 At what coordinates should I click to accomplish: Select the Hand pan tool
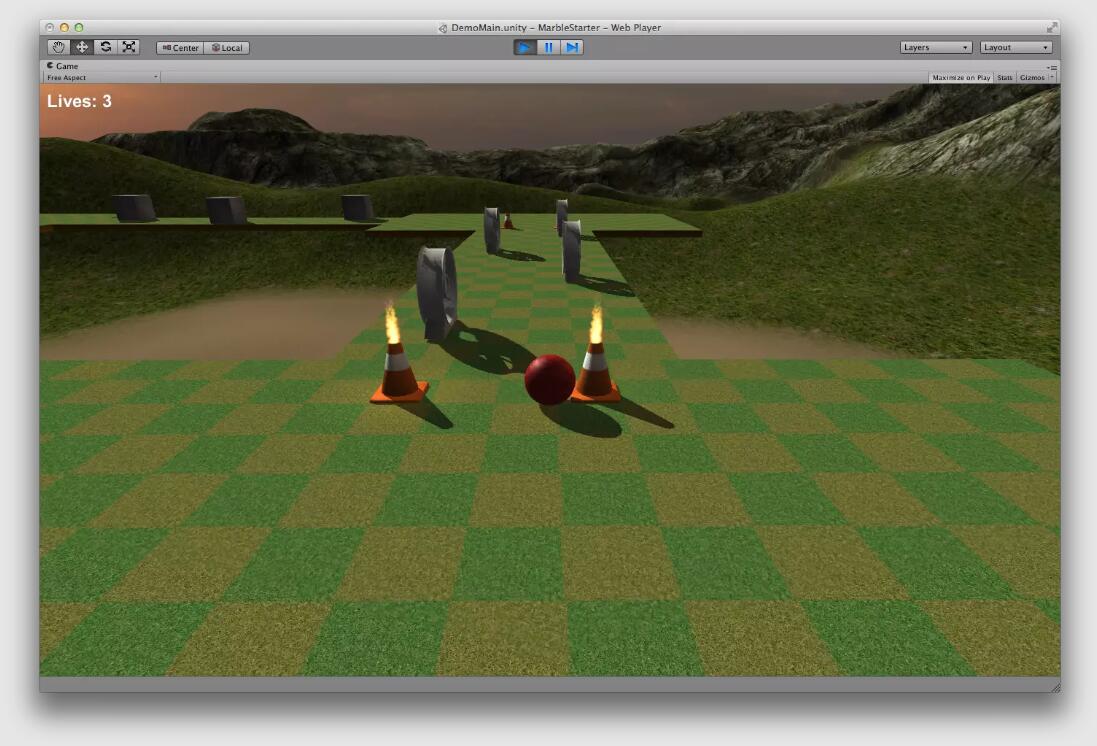(x=59, y=47)
